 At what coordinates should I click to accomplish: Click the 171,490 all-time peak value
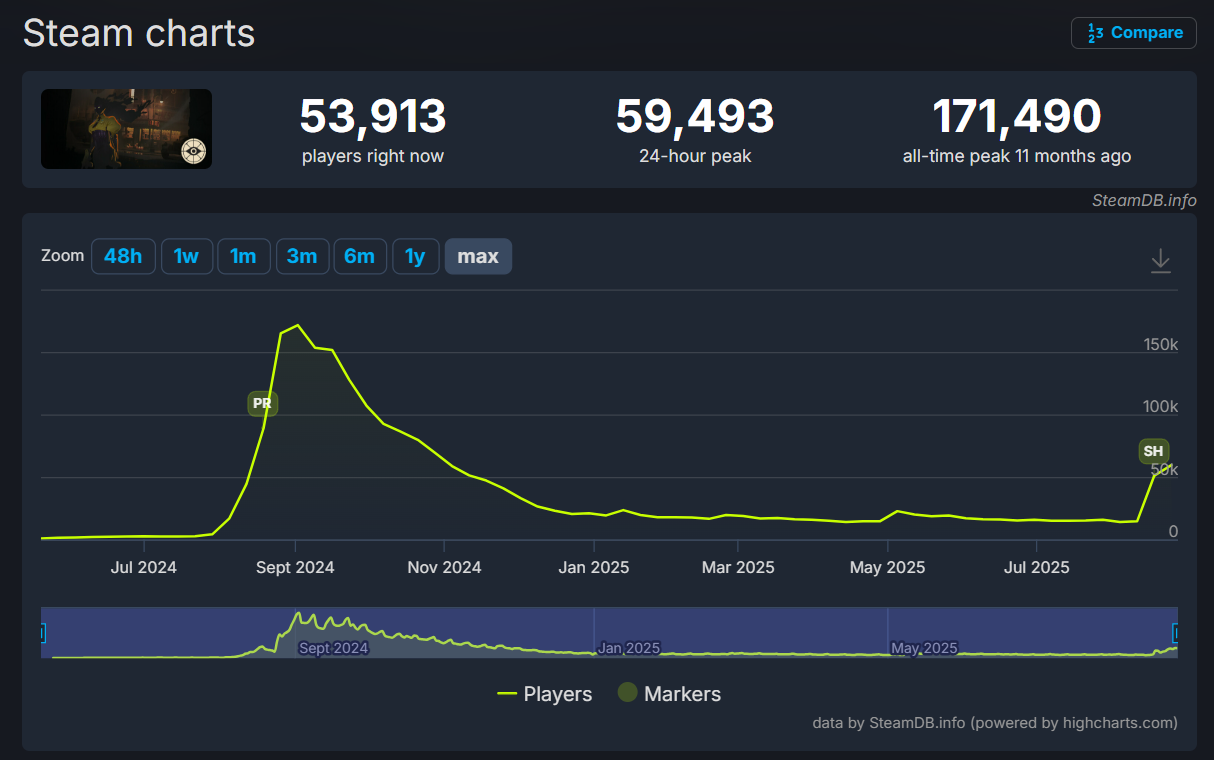[1017, 117]
